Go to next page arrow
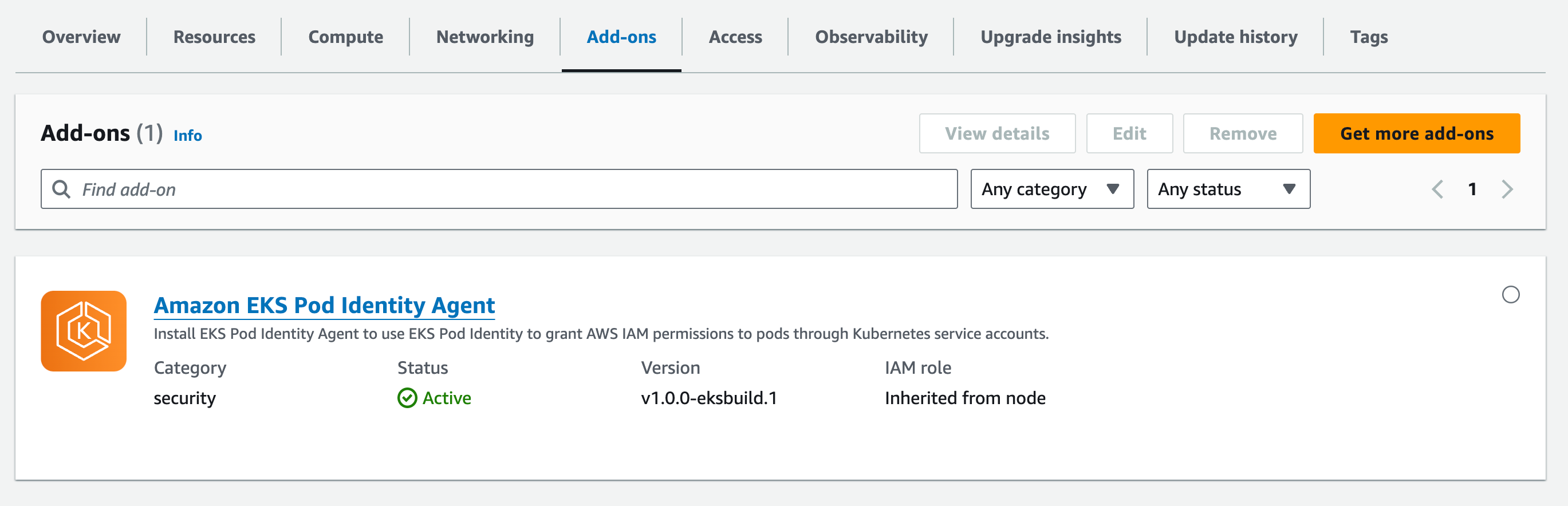 (1507, 189)
